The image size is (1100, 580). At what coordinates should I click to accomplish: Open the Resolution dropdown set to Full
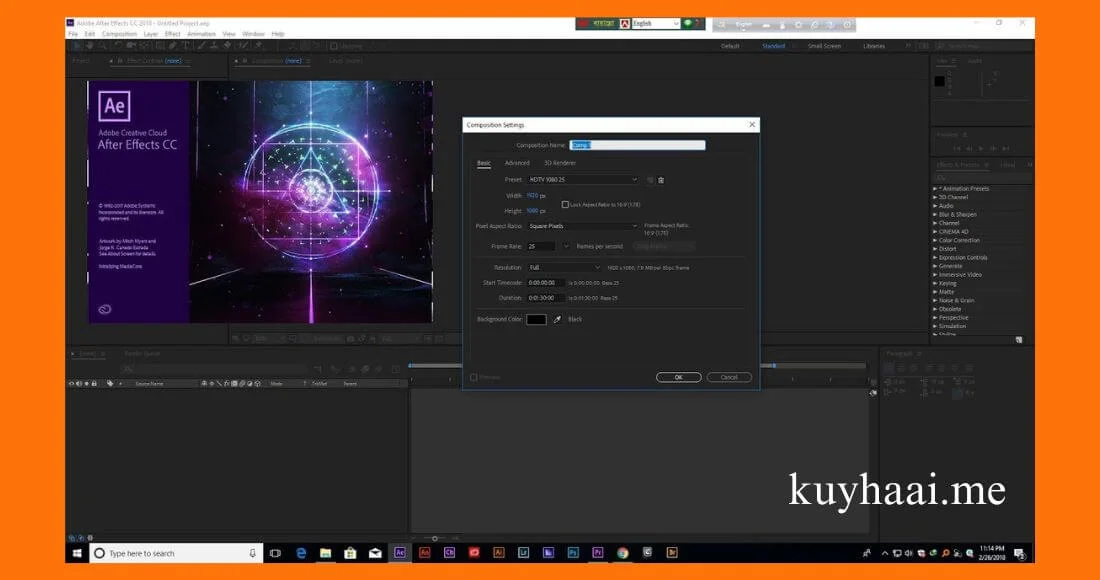coord(565,267)
